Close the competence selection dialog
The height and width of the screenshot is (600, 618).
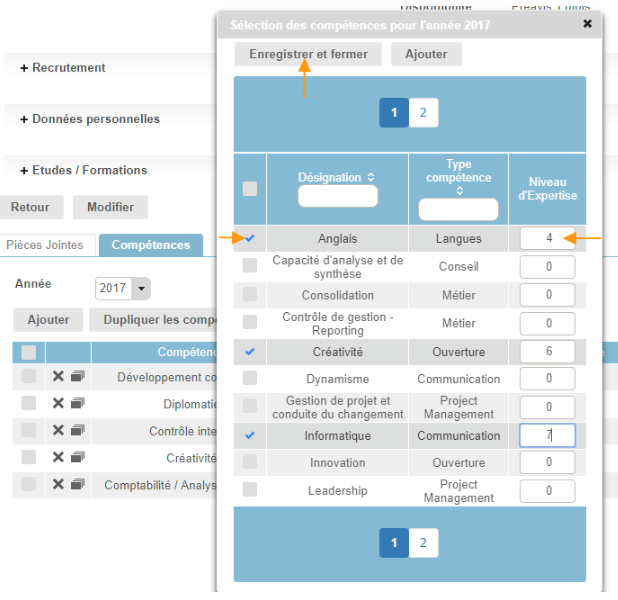[x=587, y=24]
